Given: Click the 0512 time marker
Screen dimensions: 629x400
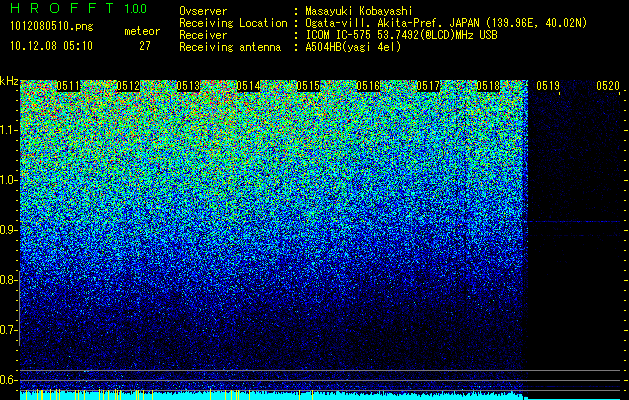Looking at the screenshot, I should (x=128, y=86).
